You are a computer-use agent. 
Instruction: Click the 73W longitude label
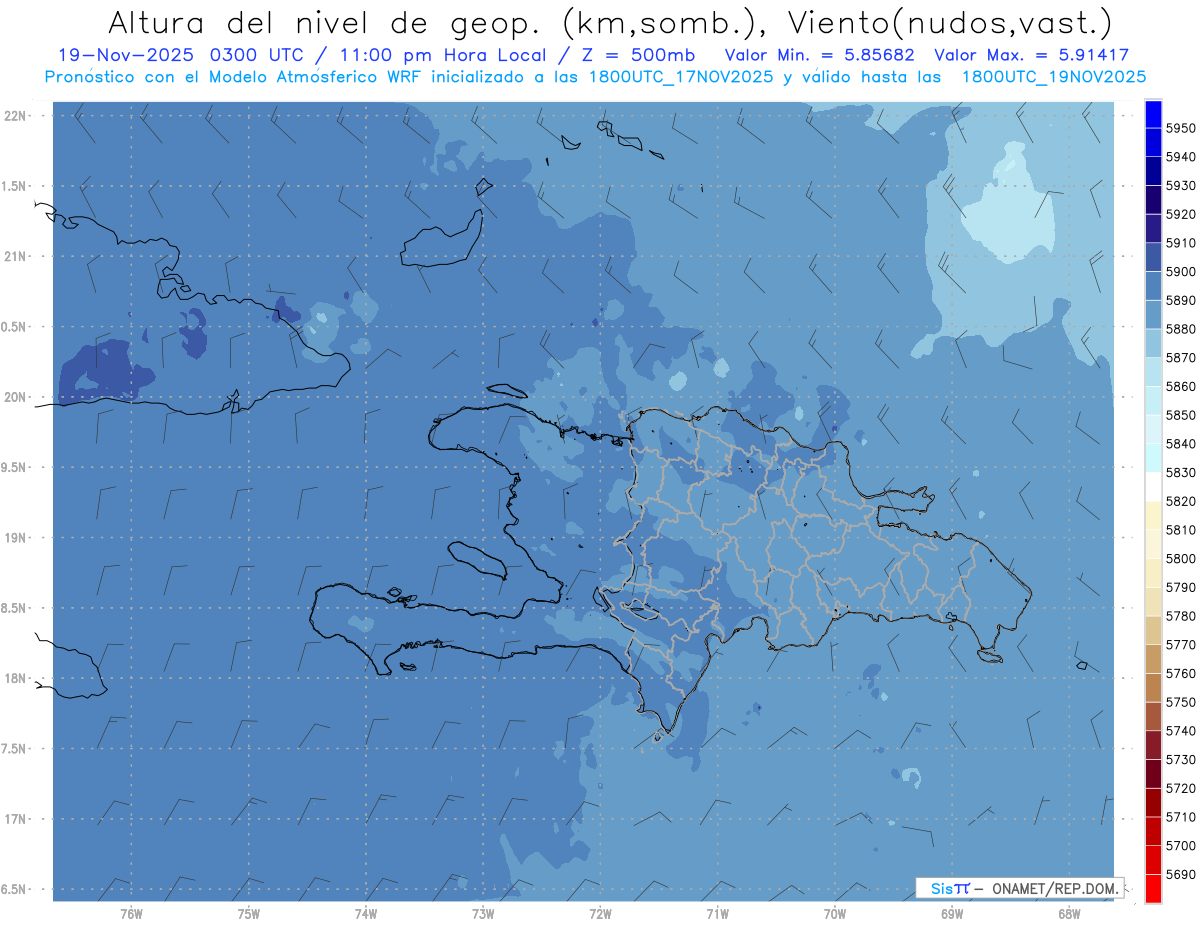click(483, 914)
